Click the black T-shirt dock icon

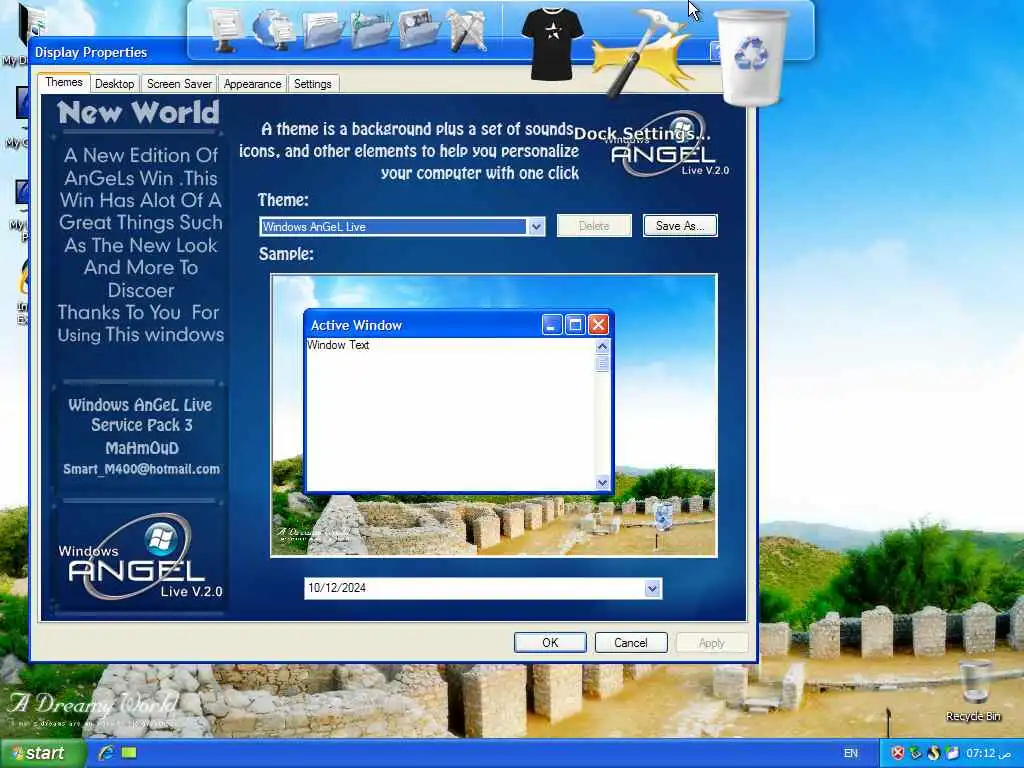point(552,43)
